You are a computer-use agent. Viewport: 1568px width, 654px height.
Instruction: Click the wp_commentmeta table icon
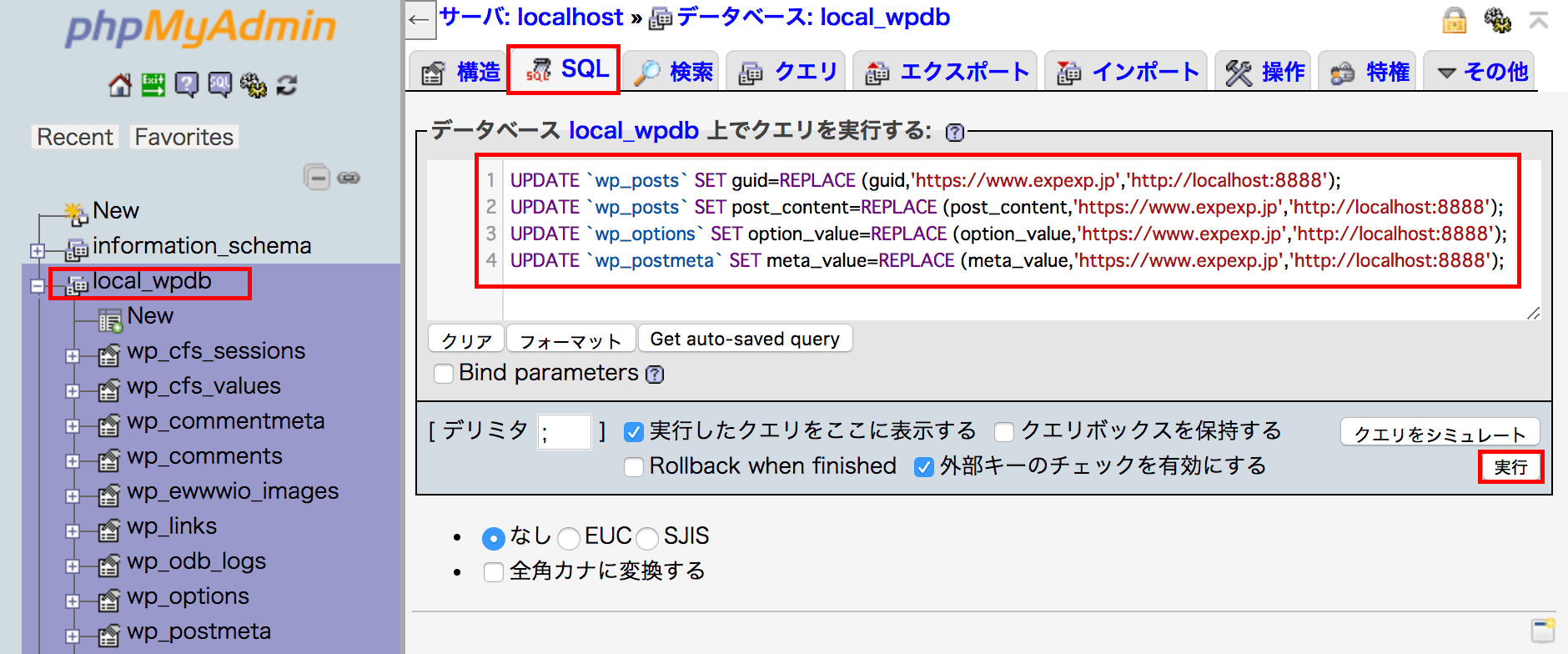tap(109, 426)
